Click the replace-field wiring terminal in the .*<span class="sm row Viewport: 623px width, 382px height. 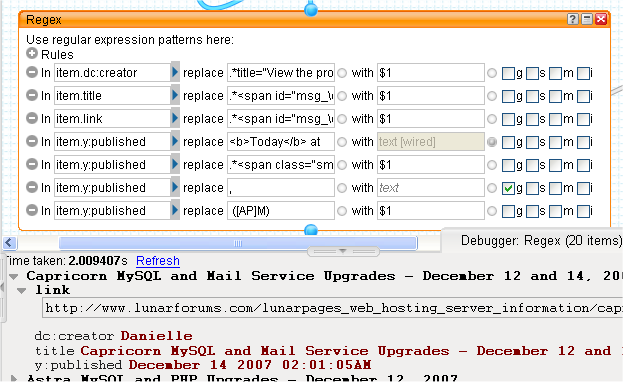pyautogui.click(x=342, y=165)
